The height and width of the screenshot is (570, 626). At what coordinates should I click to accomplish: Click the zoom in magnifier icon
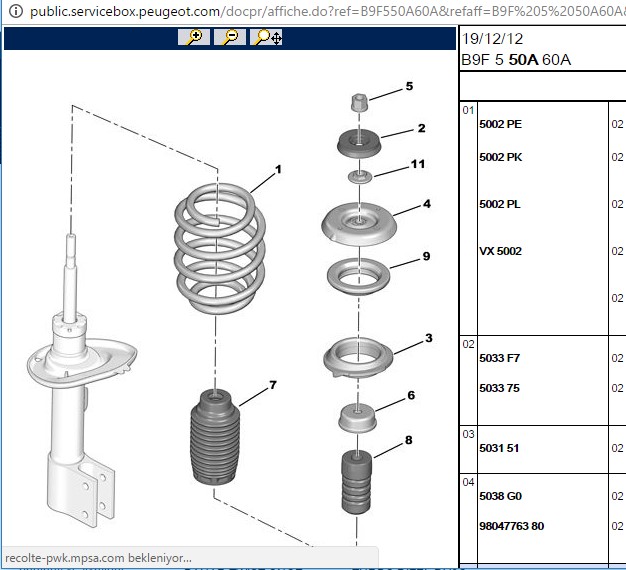point(194,37)
